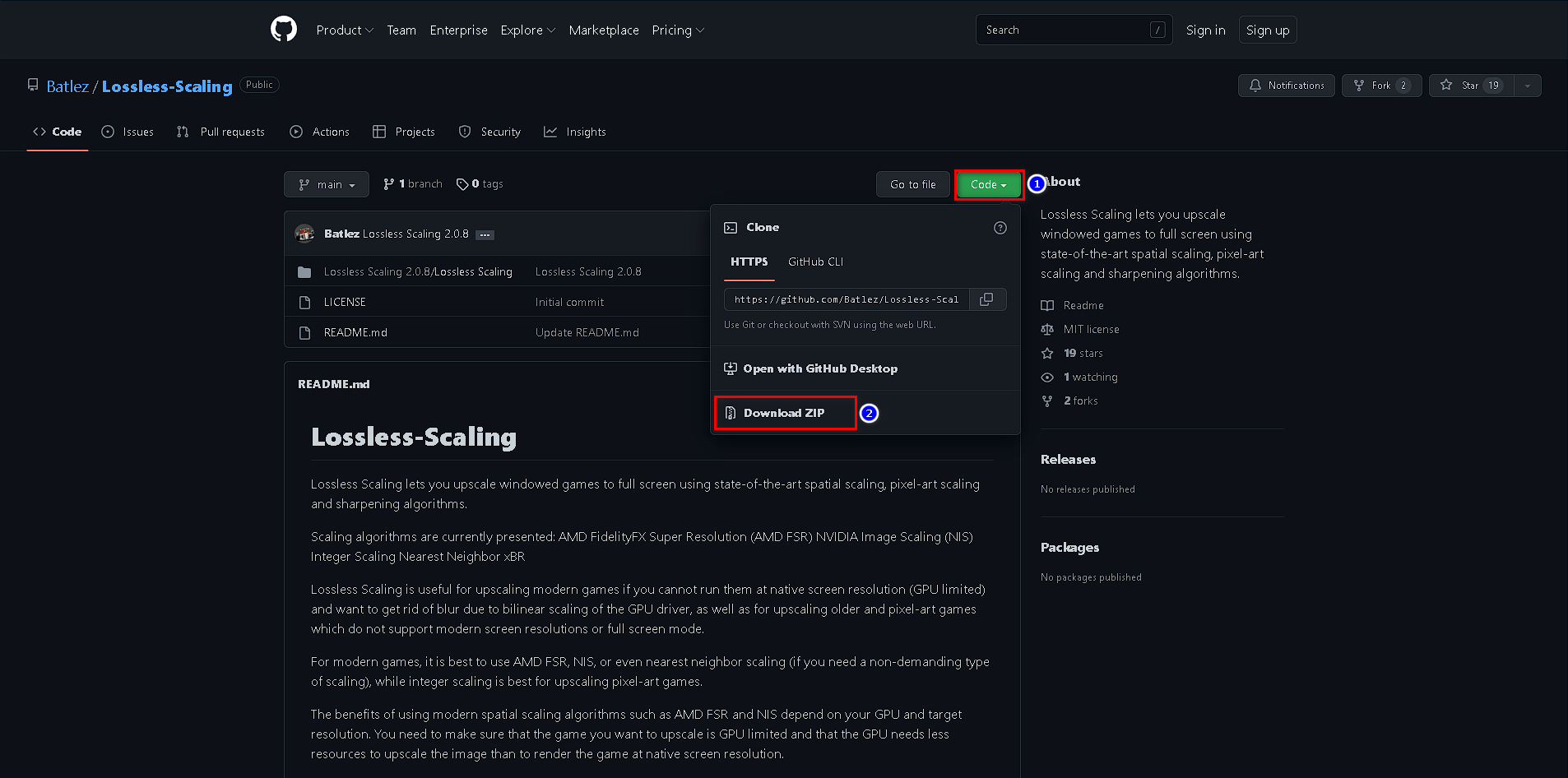The image size is (1568, 778).
Task: Switch to the Projects tab
Action: 404,132
